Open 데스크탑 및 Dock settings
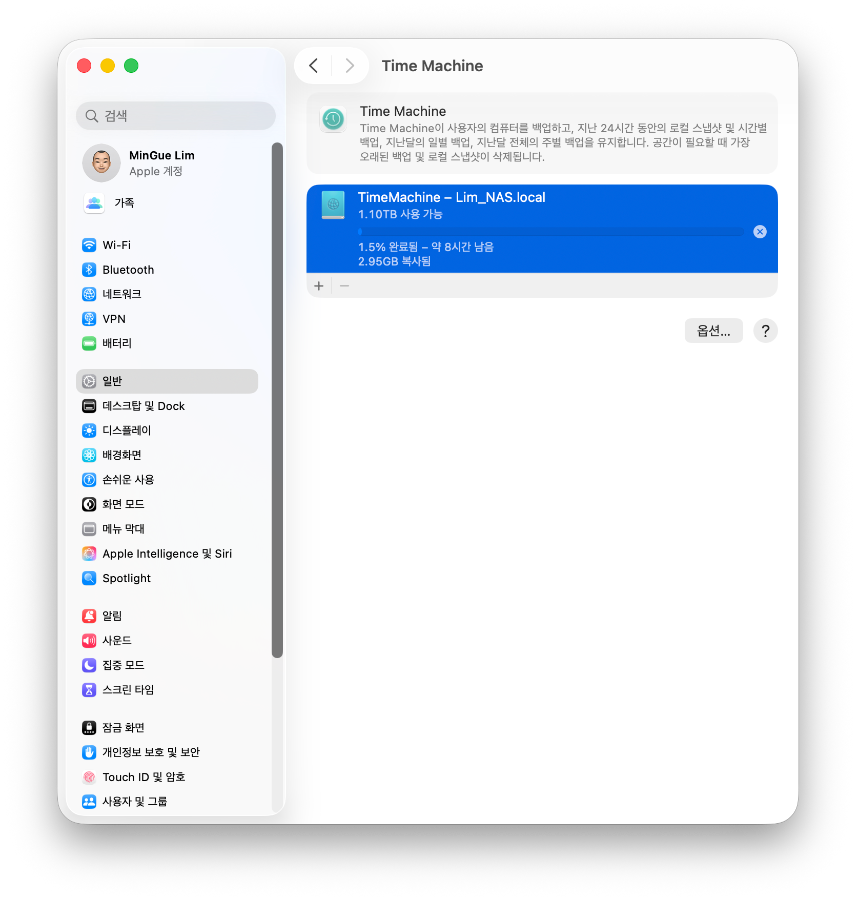This screenshot has height=900, width=855. click(143, 406)
